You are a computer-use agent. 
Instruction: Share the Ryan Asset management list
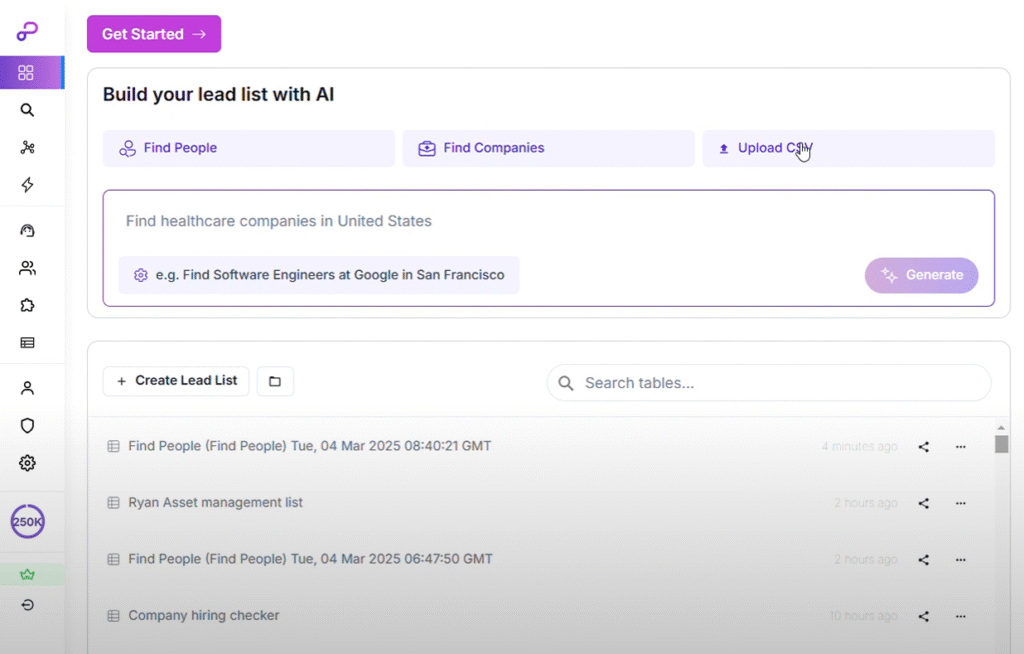(x=923, y=503)
